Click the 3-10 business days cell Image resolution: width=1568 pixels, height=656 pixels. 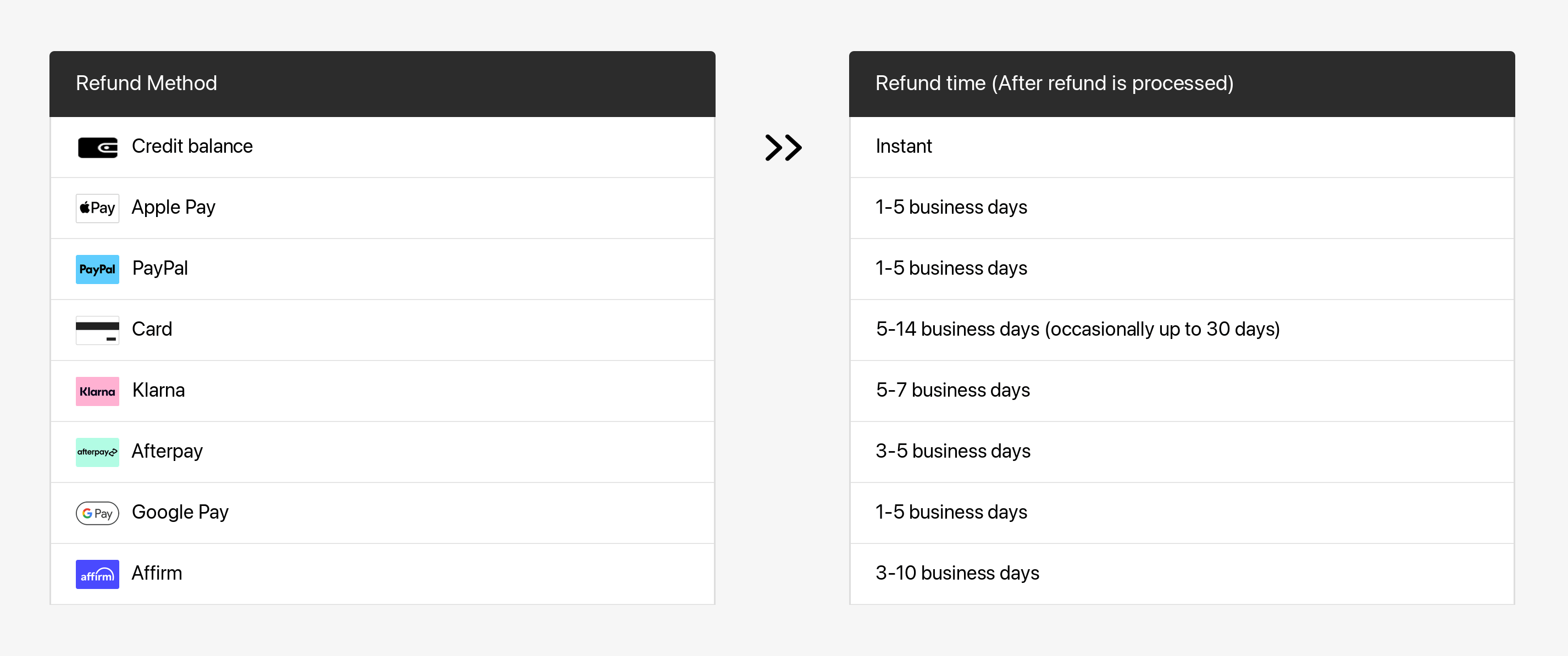(957, 573)
